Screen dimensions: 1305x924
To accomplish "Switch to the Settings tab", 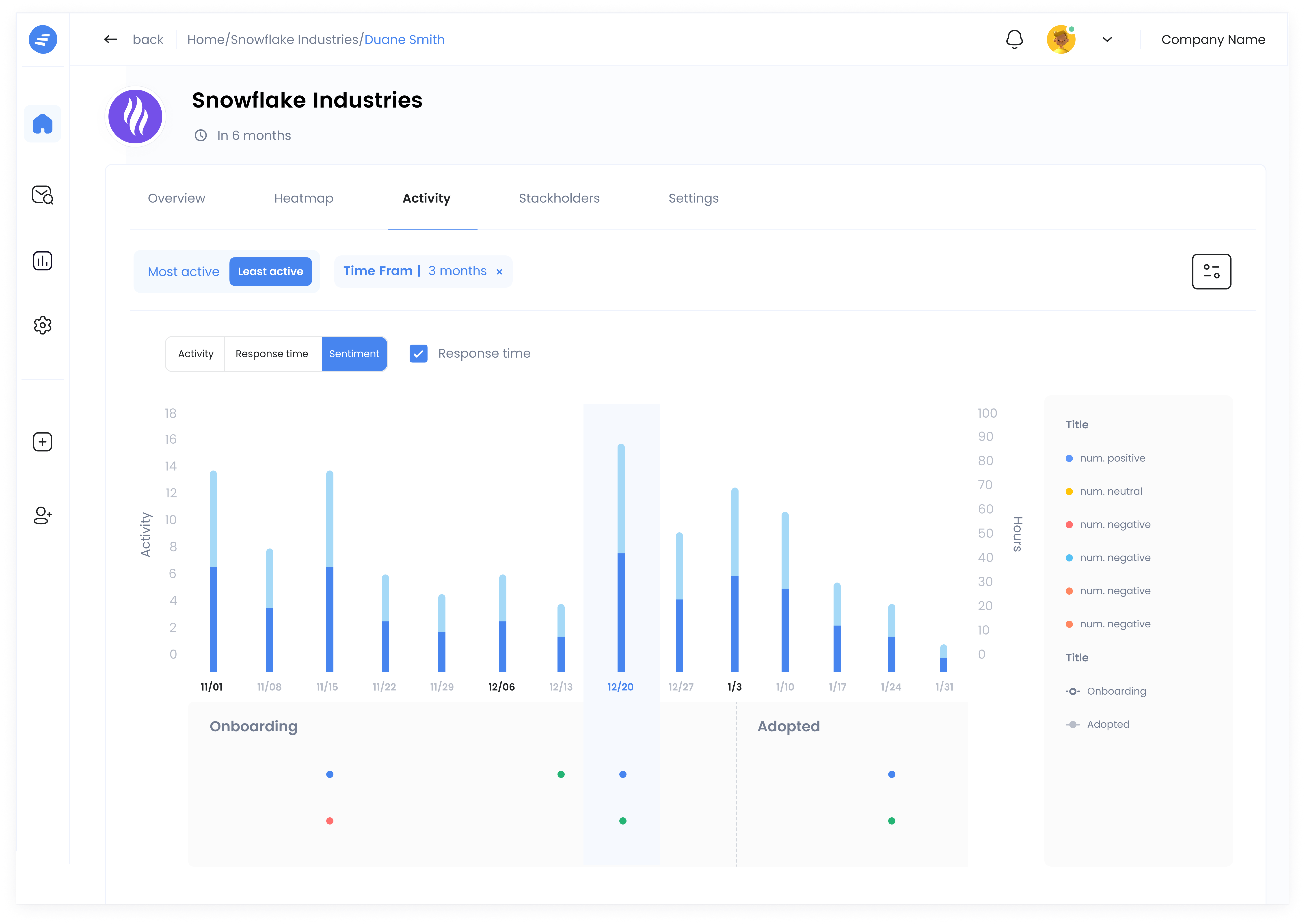I will point(694,198).
